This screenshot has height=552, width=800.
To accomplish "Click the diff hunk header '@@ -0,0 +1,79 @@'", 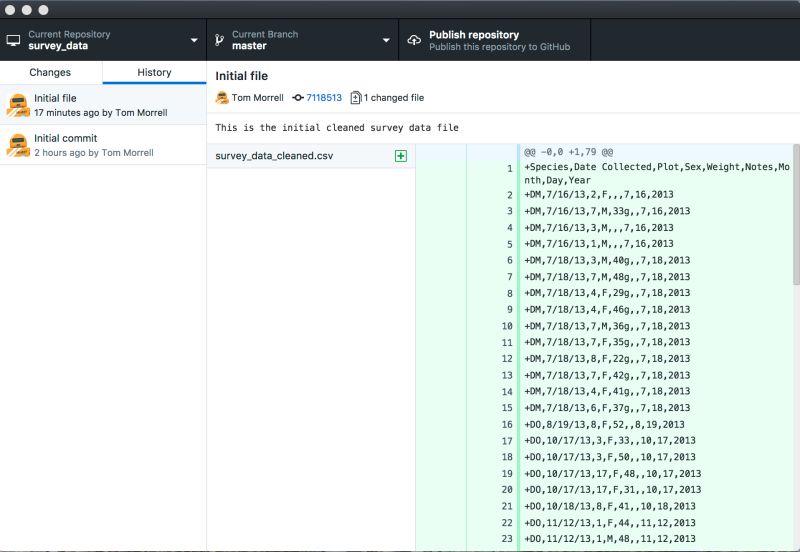I will (568, 152).
